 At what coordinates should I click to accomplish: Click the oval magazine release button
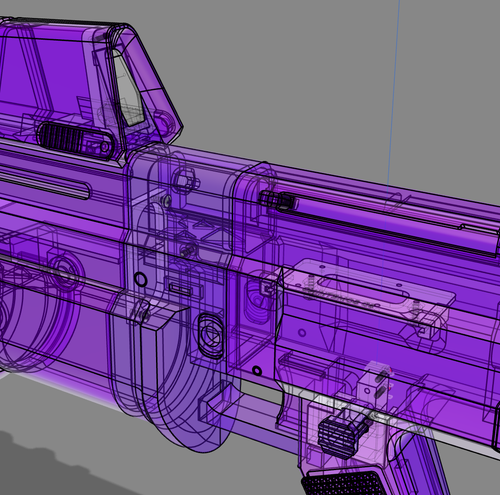pyautogui.click(x=210, y=335)
